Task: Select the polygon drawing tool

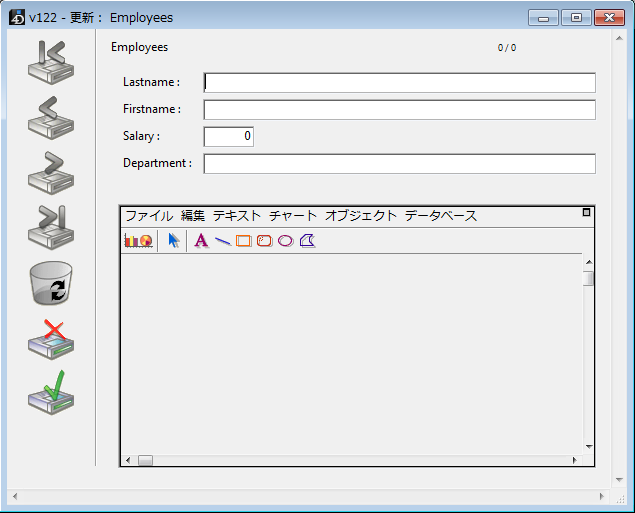Action: coord(307,241)
